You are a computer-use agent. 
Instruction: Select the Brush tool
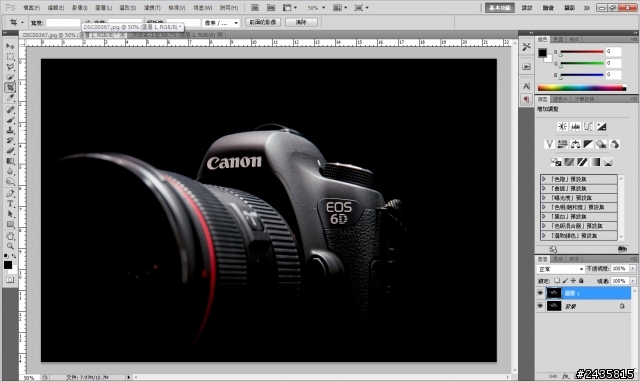10,120
